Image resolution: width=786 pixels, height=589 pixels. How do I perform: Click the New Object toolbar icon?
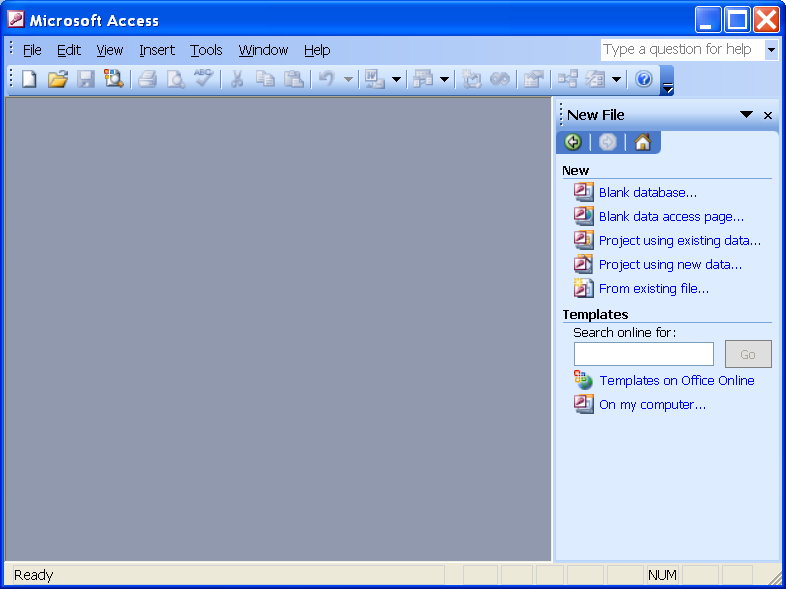click(595, 79)
